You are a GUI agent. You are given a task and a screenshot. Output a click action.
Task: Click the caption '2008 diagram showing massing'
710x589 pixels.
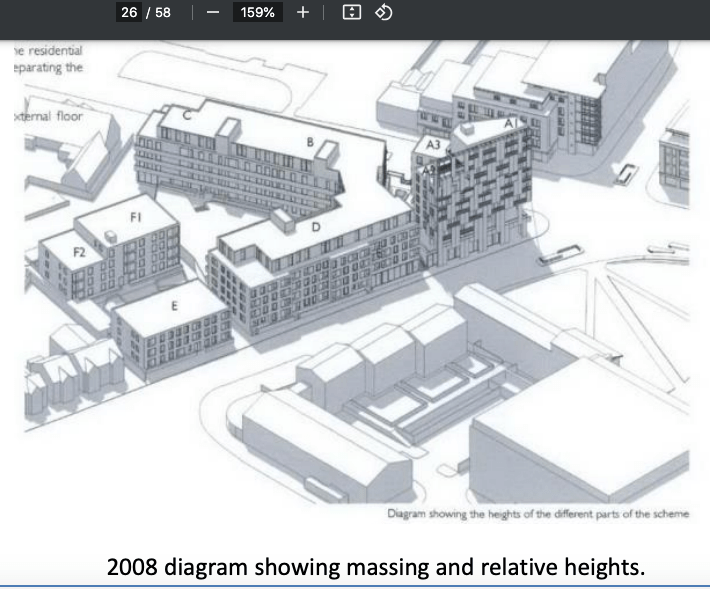(376, 567)
